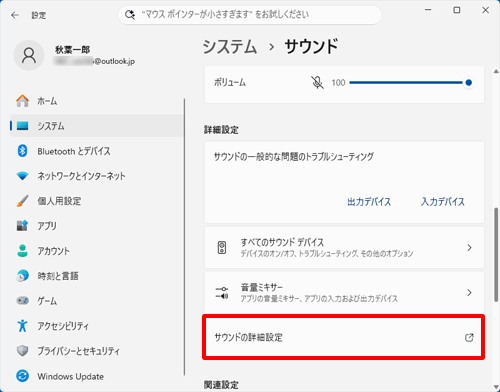
Task: Click the Home house icon in sidebar
Action: click(23, 101)
